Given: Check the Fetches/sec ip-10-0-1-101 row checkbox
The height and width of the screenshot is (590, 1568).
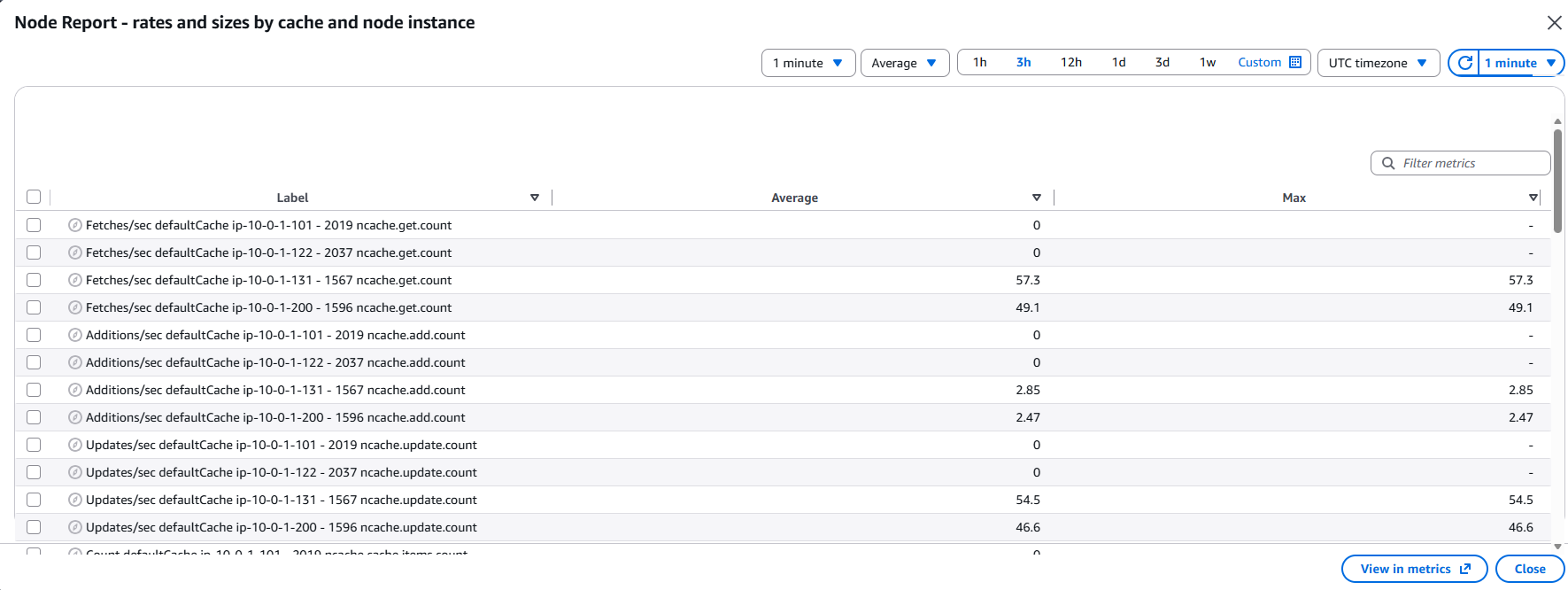Looking at the screenshot, I should pos(34,225).
